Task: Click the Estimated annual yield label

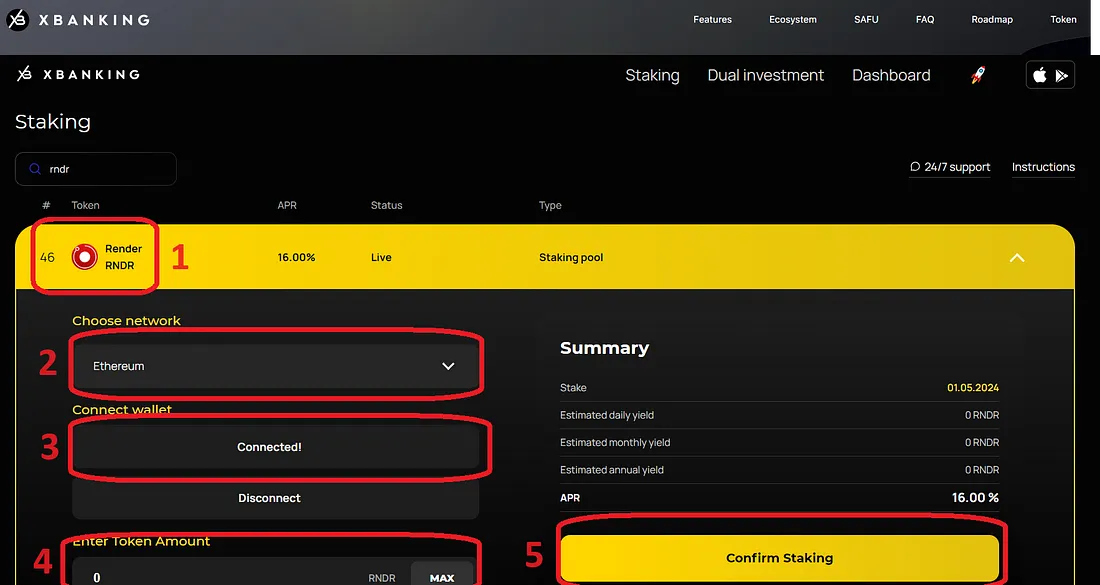Action: (612, 470)
